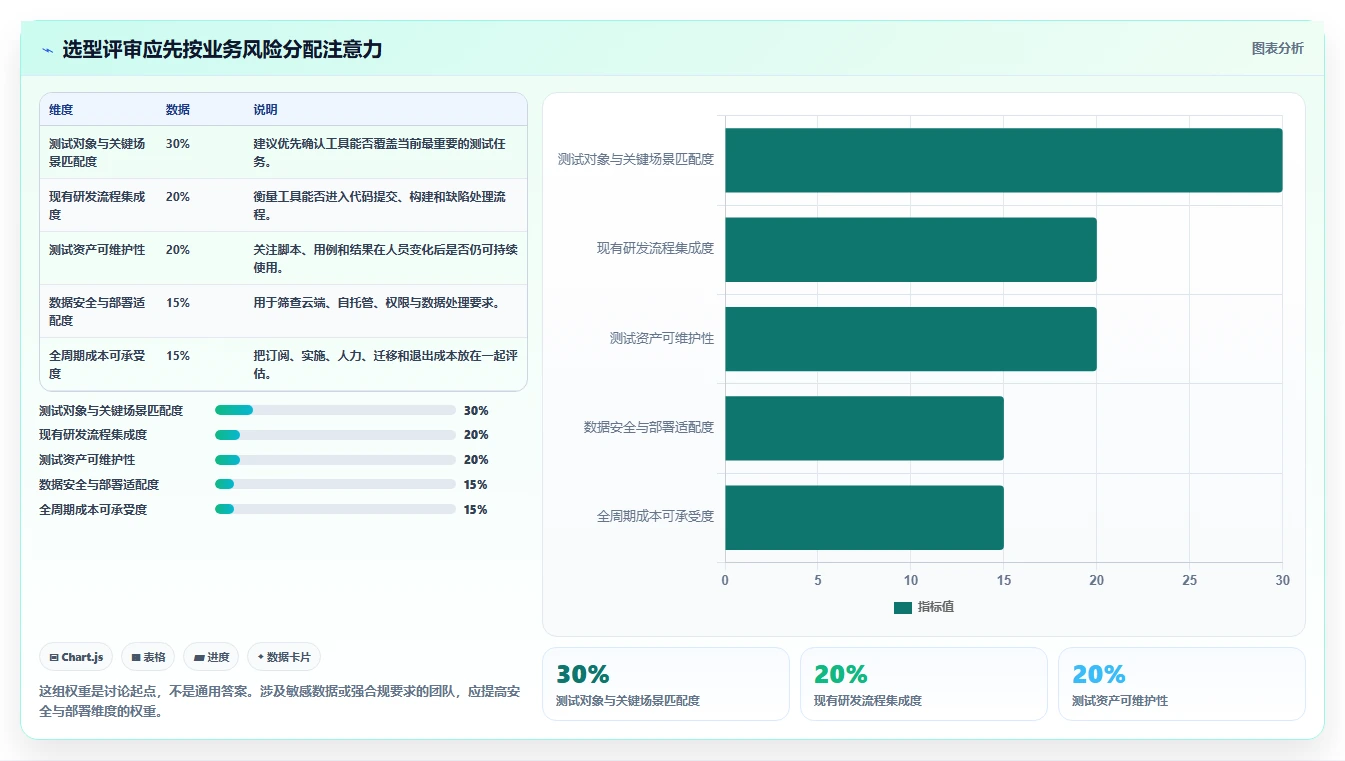
Task: Click the 测试对象与关键场景匹配度 progress bar
Action: pyautogui.click(x=335, y=410)
